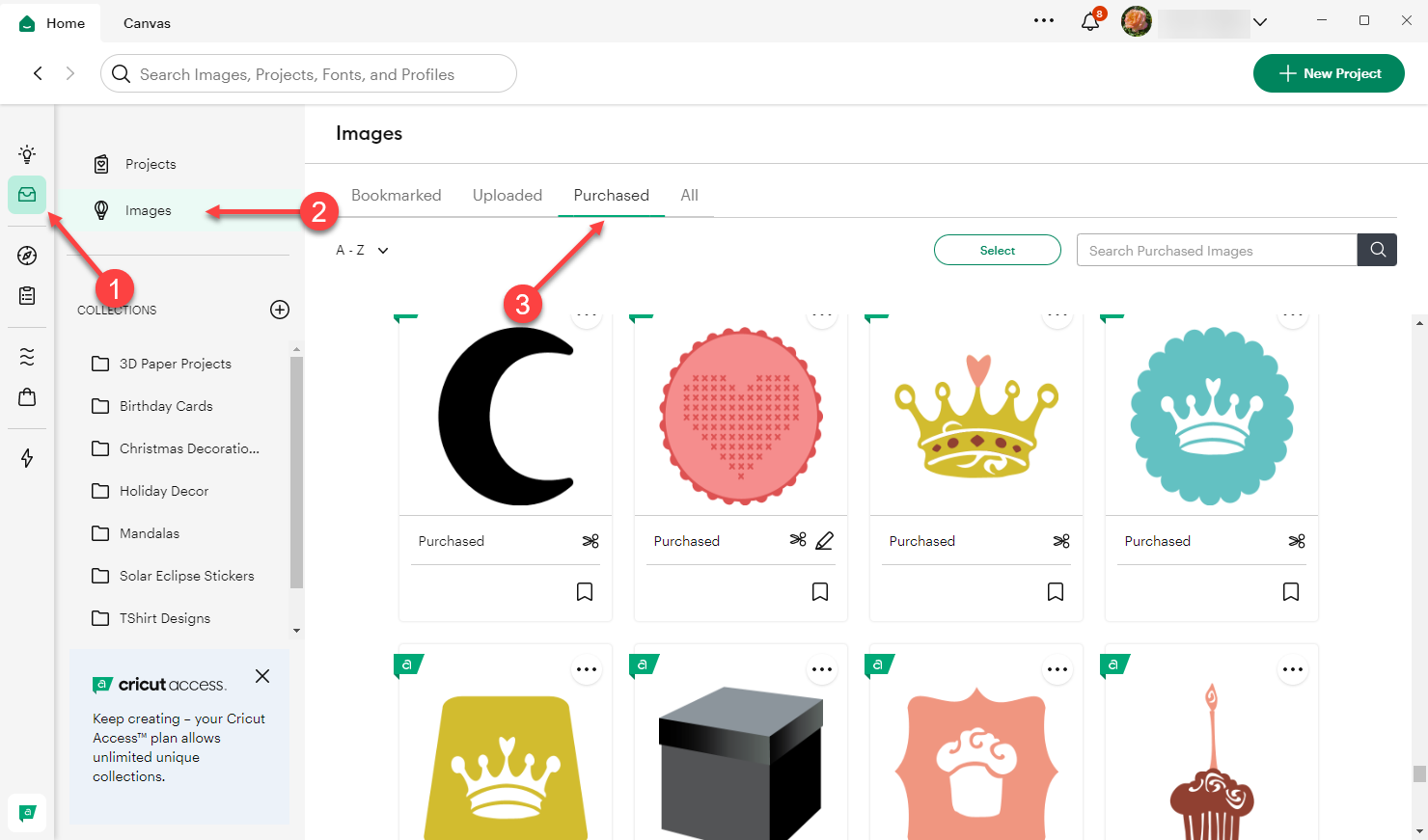Open the Mandalas collection folder
Viewport: 1428px width, 840px height.
pyautogui.click(x=150, y=533)
